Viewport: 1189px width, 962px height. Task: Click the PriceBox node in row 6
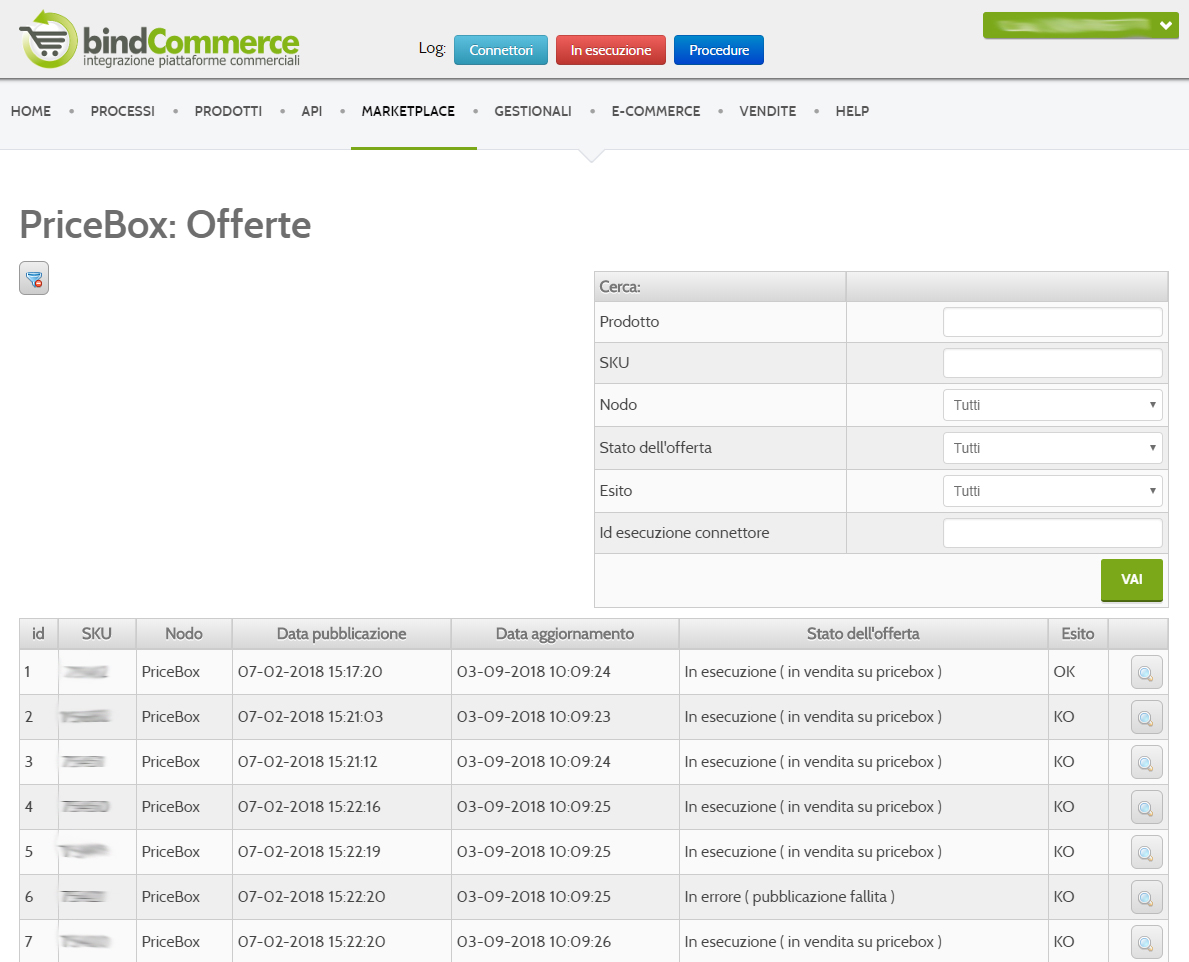(x=171, y=897)
